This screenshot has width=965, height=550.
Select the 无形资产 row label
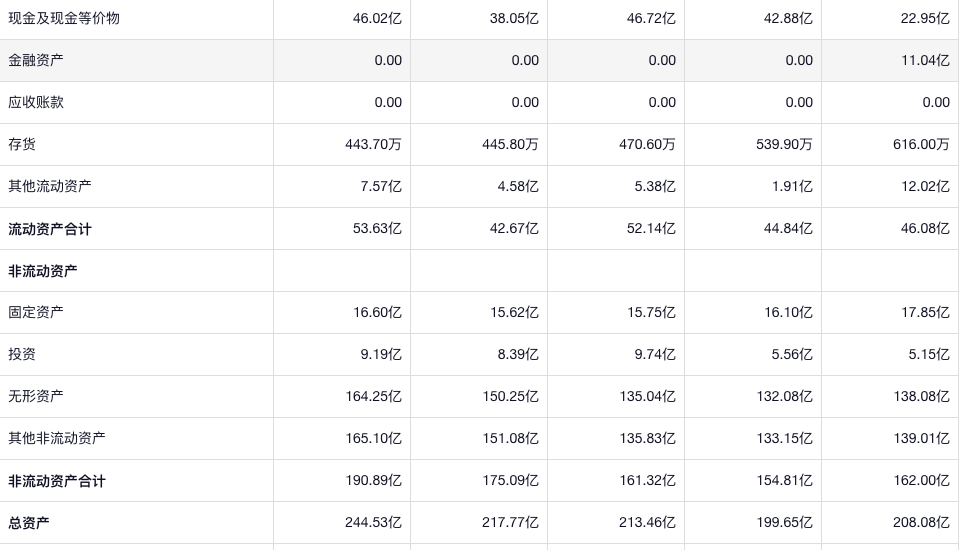[36, 396]
